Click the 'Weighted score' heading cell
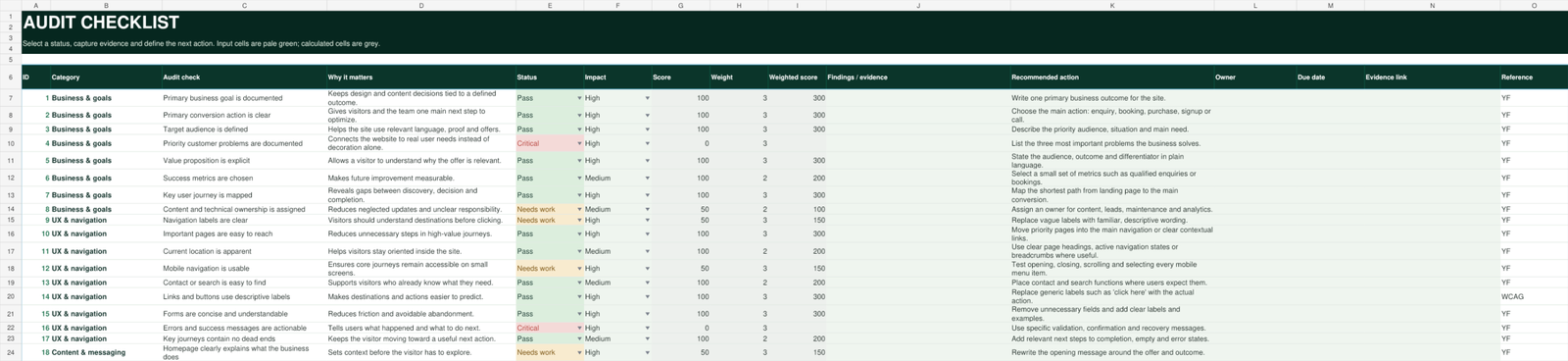1568x361 pixels. [x=797, y=77]
